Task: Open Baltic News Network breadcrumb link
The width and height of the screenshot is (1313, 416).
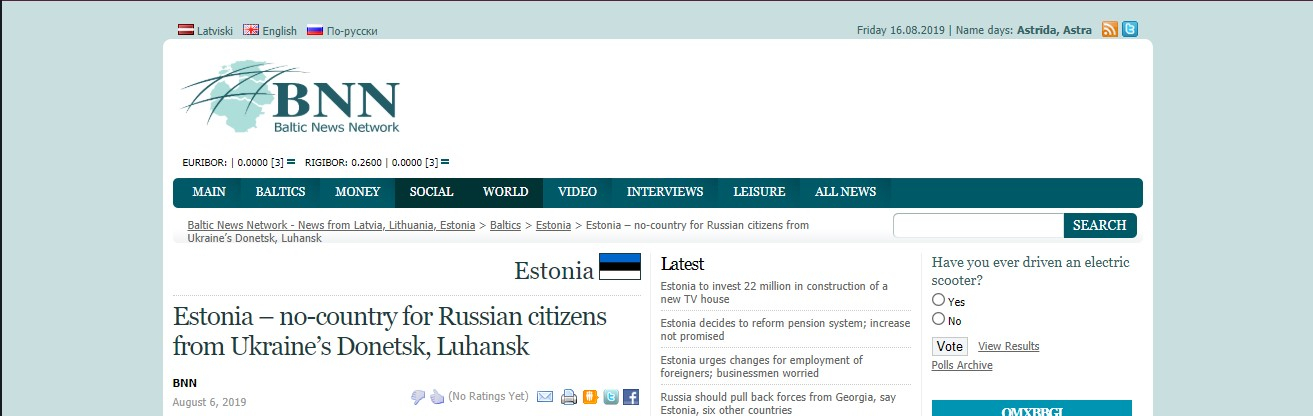Action: pos(331,225)
